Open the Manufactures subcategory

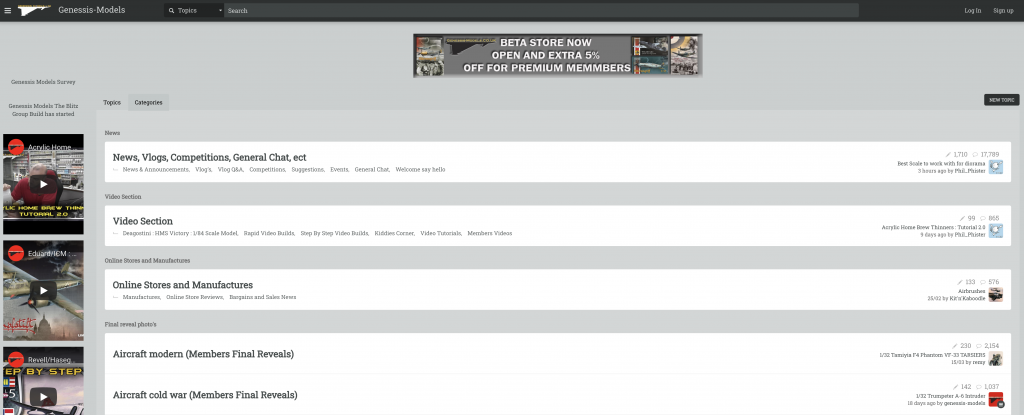tap(141, 297)
